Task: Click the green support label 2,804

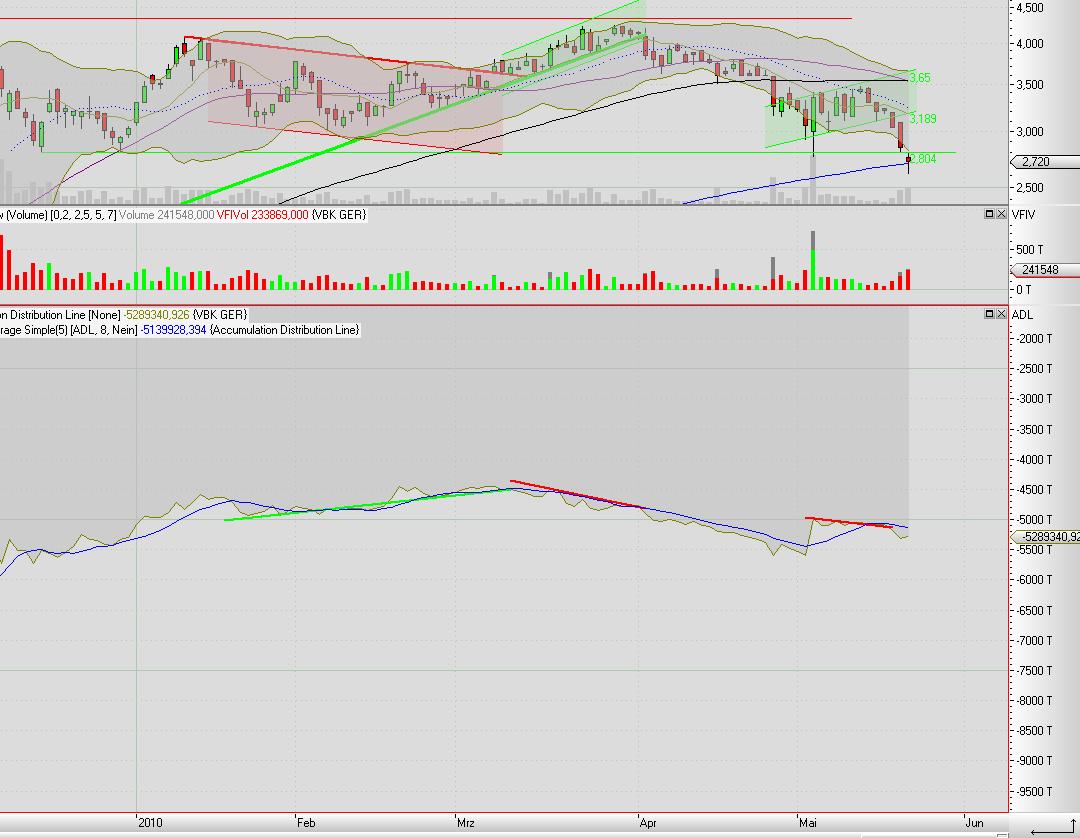Action: [x=924, y=159]
